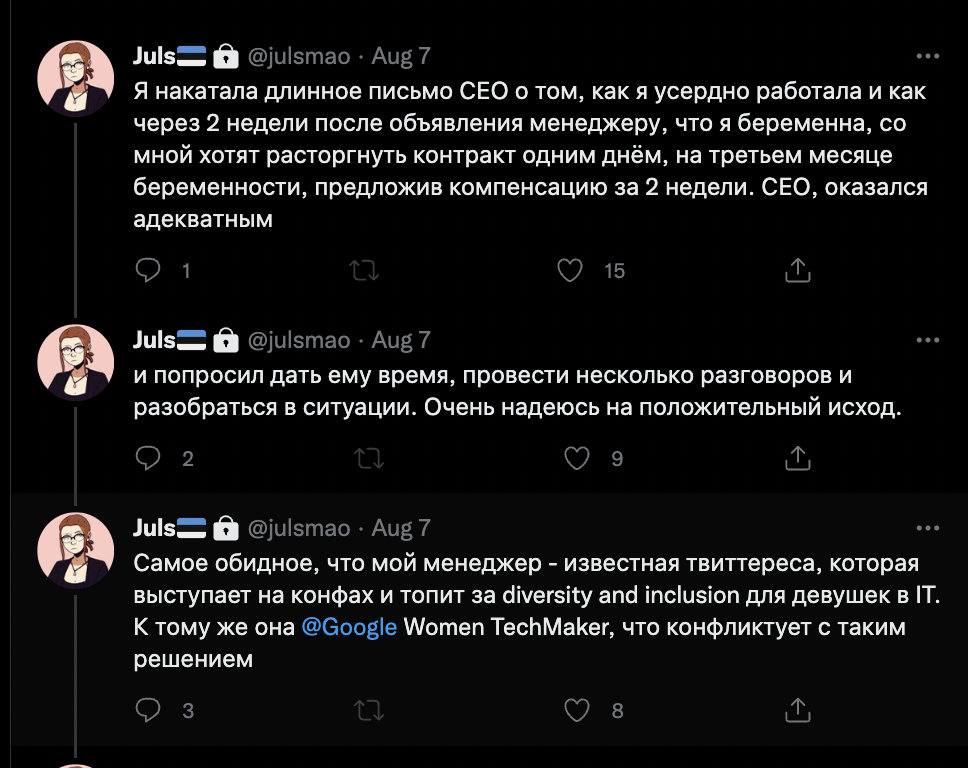Image resolution: width=968 pixels, height=768 pixels.
Task: Open the share menu of the middle tweet
Action: 797,458
